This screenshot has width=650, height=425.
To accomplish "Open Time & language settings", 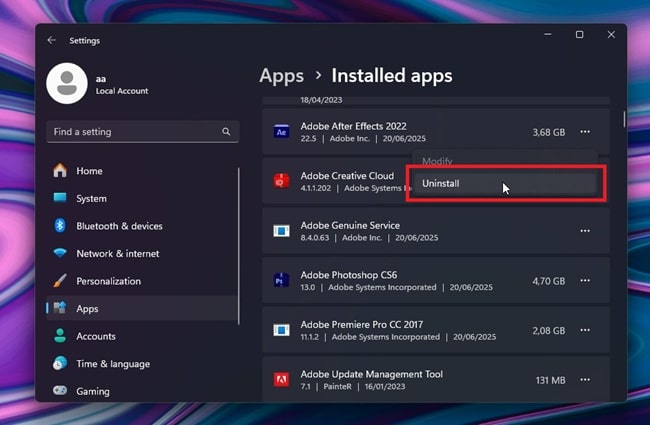I will tap(142, 364).
